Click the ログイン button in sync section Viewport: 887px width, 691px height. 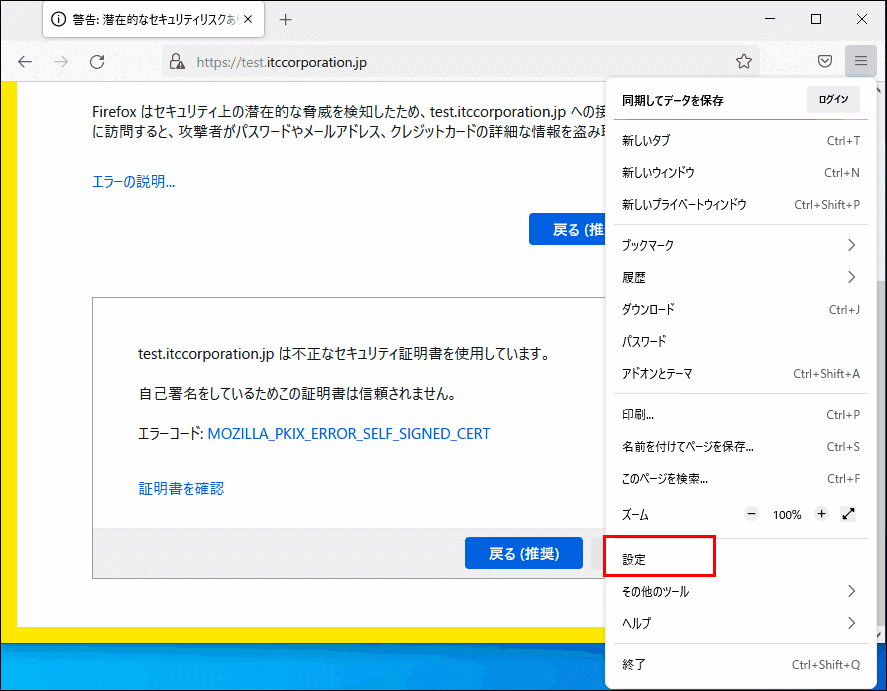tap(833, 100)
